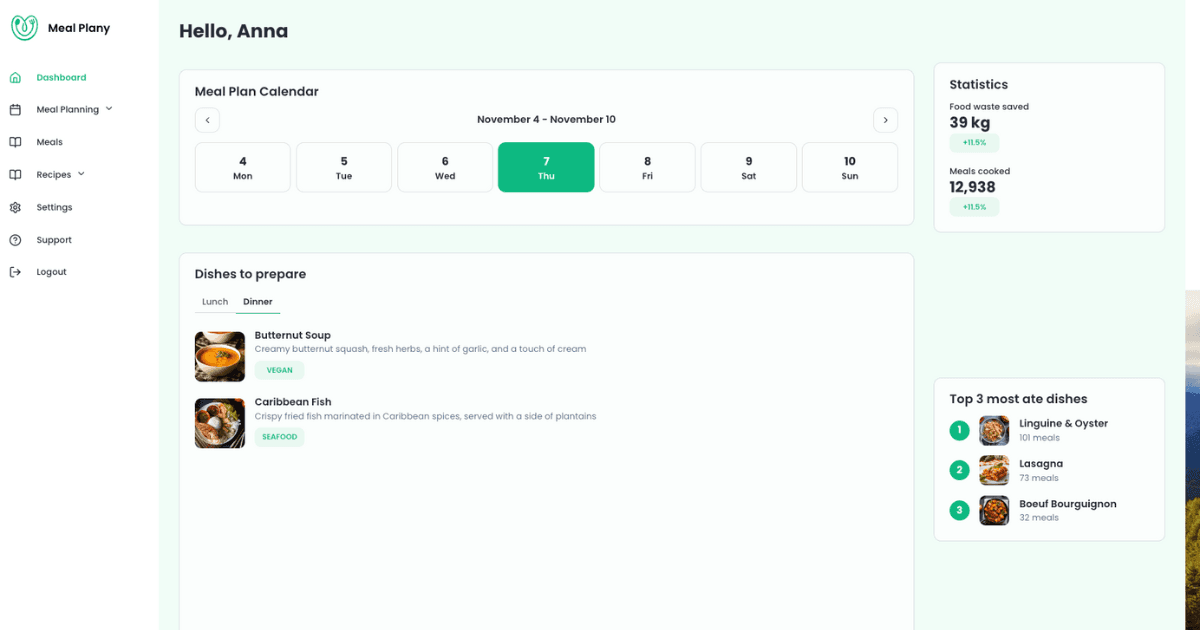Advance to the next week in calendar
Viewport: 1200px width, 630px height.
click(x=885, y=120)
